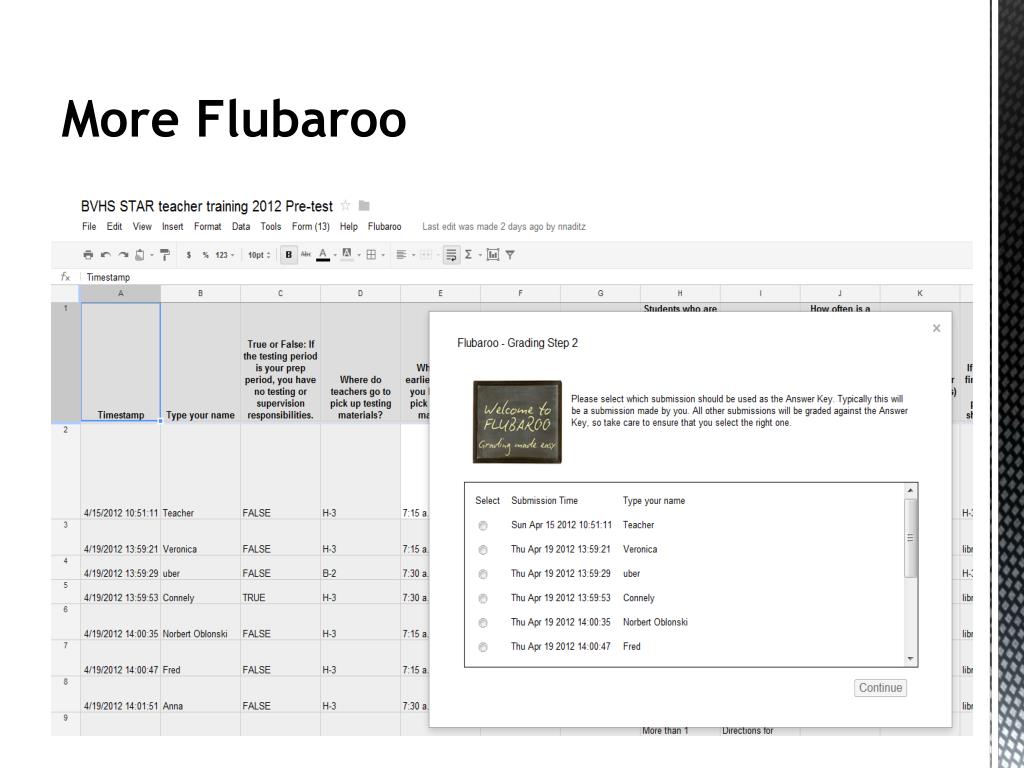Click the scroll down arrow in submission list
The height and width of the screenshot is (768, 1024).
[x=910, y=659]
